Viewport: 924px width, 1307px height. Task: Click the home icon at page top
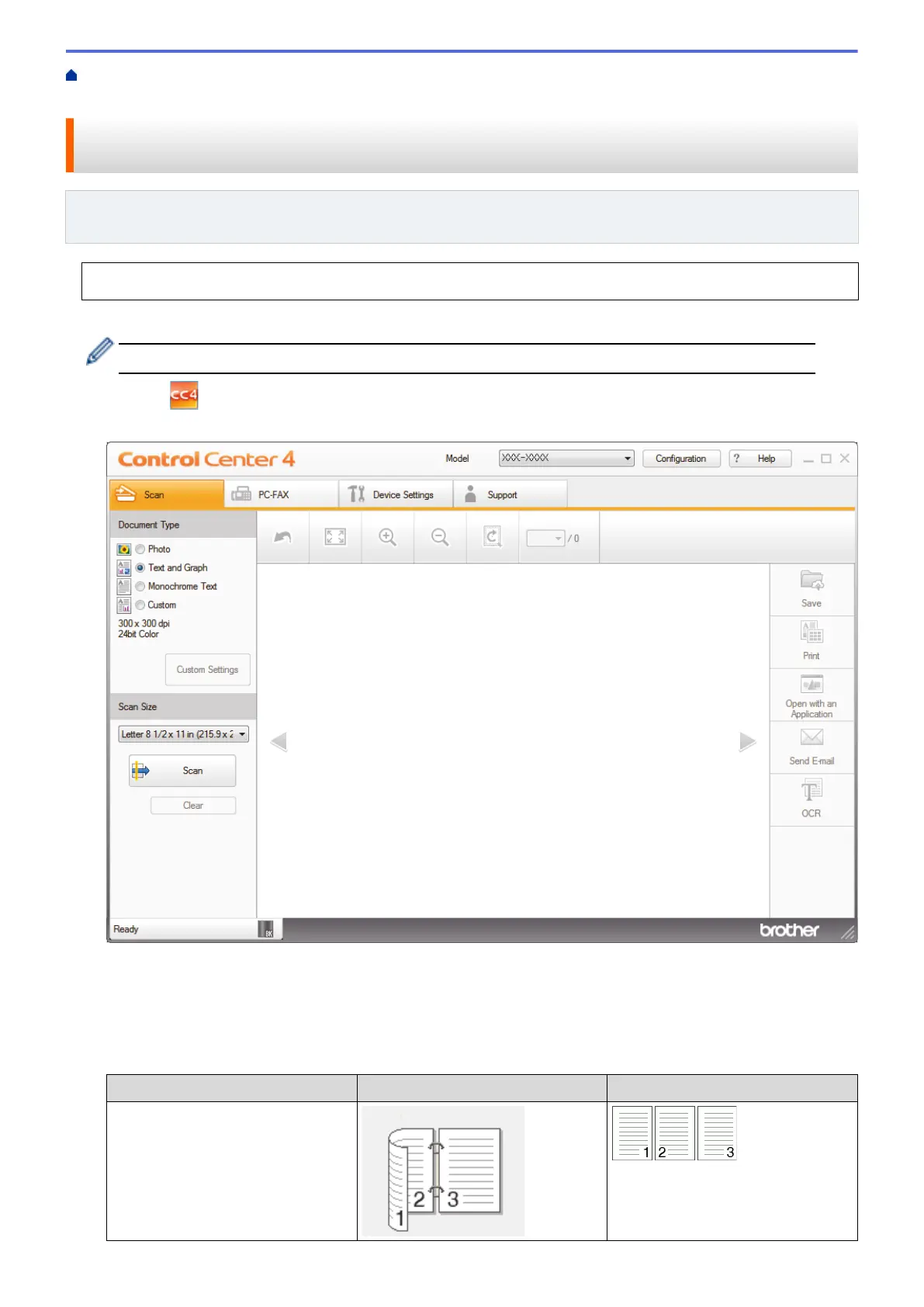71,75
